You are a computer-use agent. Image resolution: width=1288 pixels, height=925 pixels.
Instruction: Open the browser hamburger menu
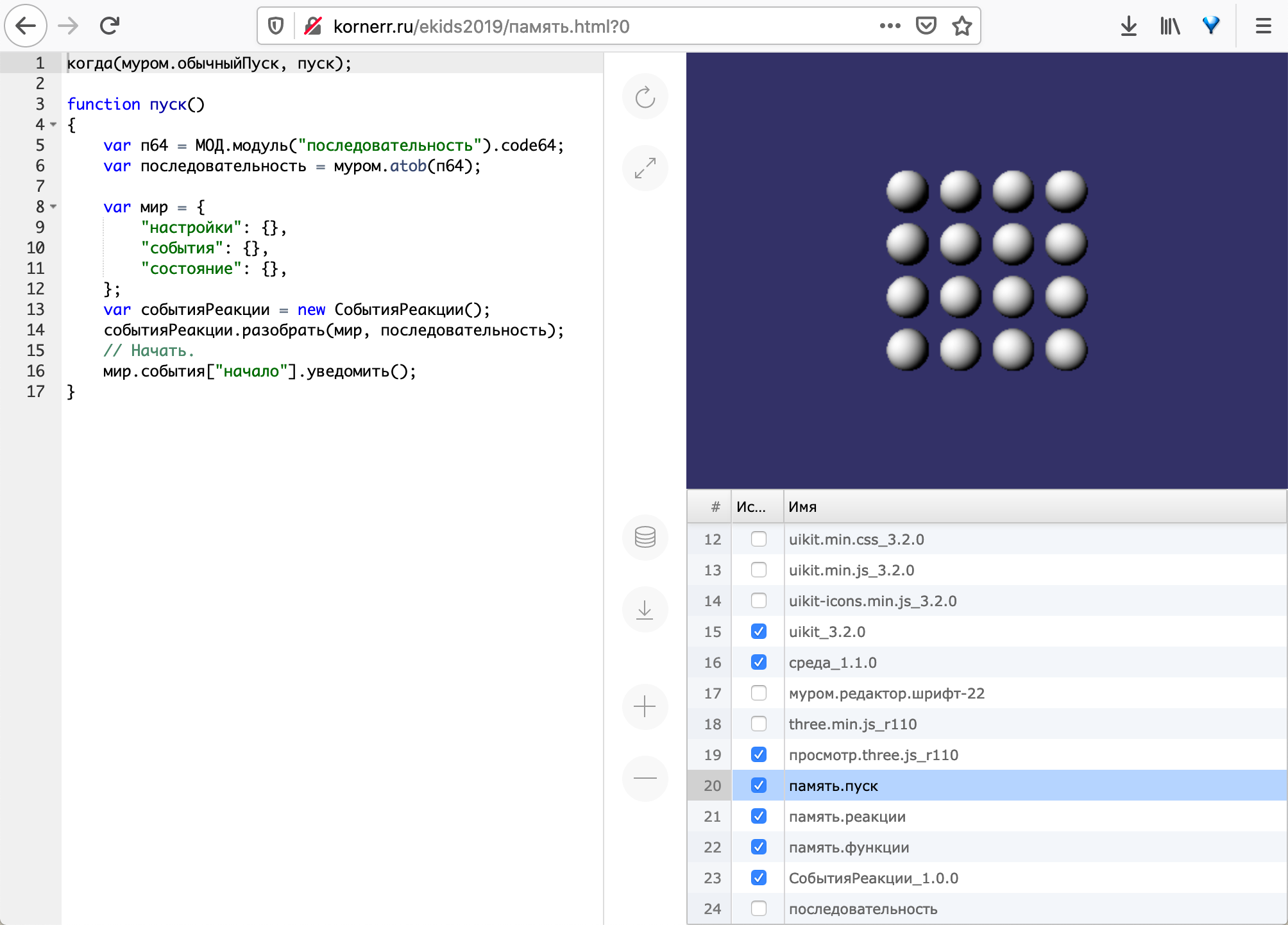pyautogui.click(x=1263, y=26)
